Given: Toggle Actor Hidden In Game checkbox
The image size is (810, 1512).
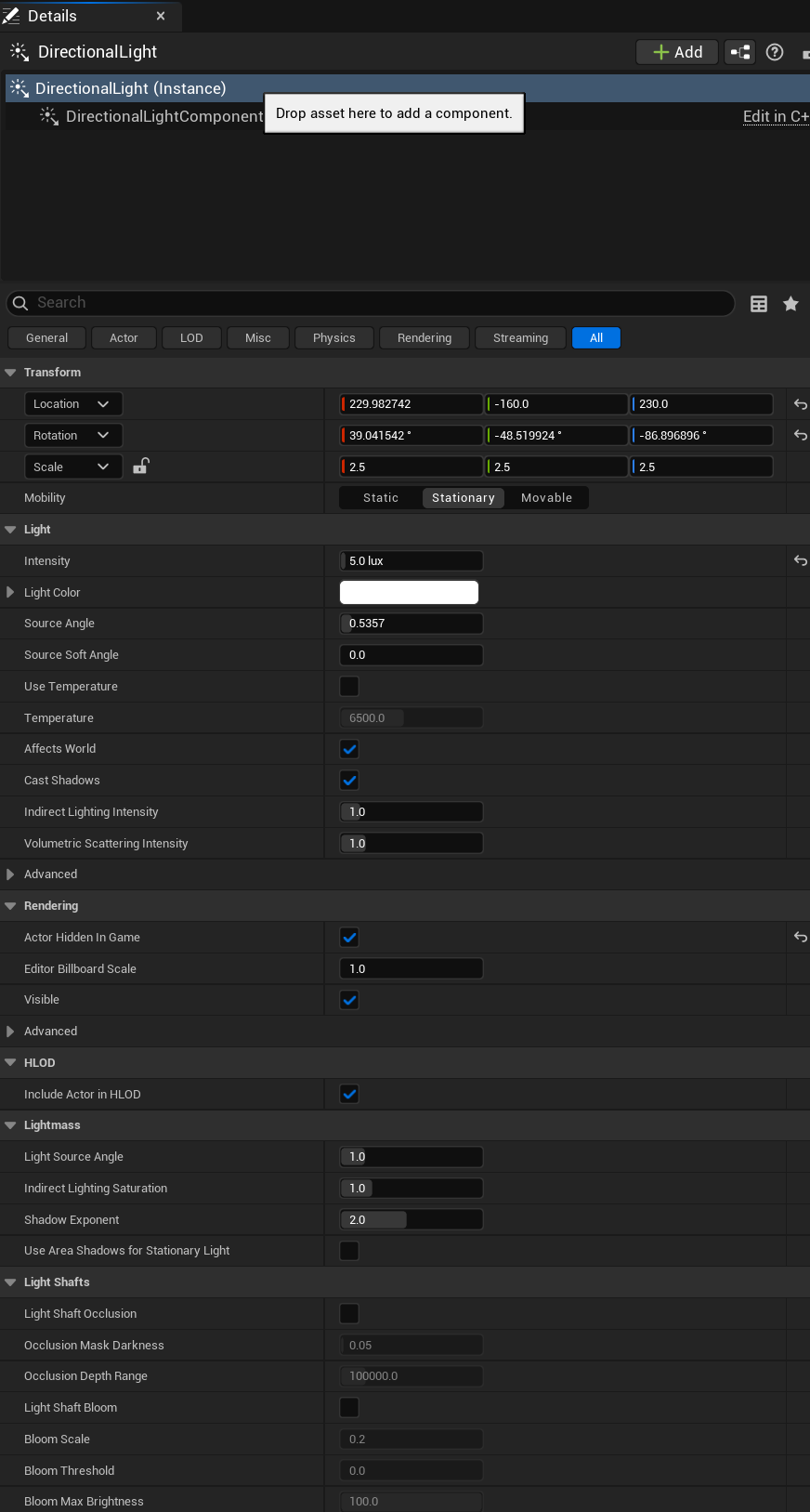Looking at the screenshot, I should click(x=349, y=938).
